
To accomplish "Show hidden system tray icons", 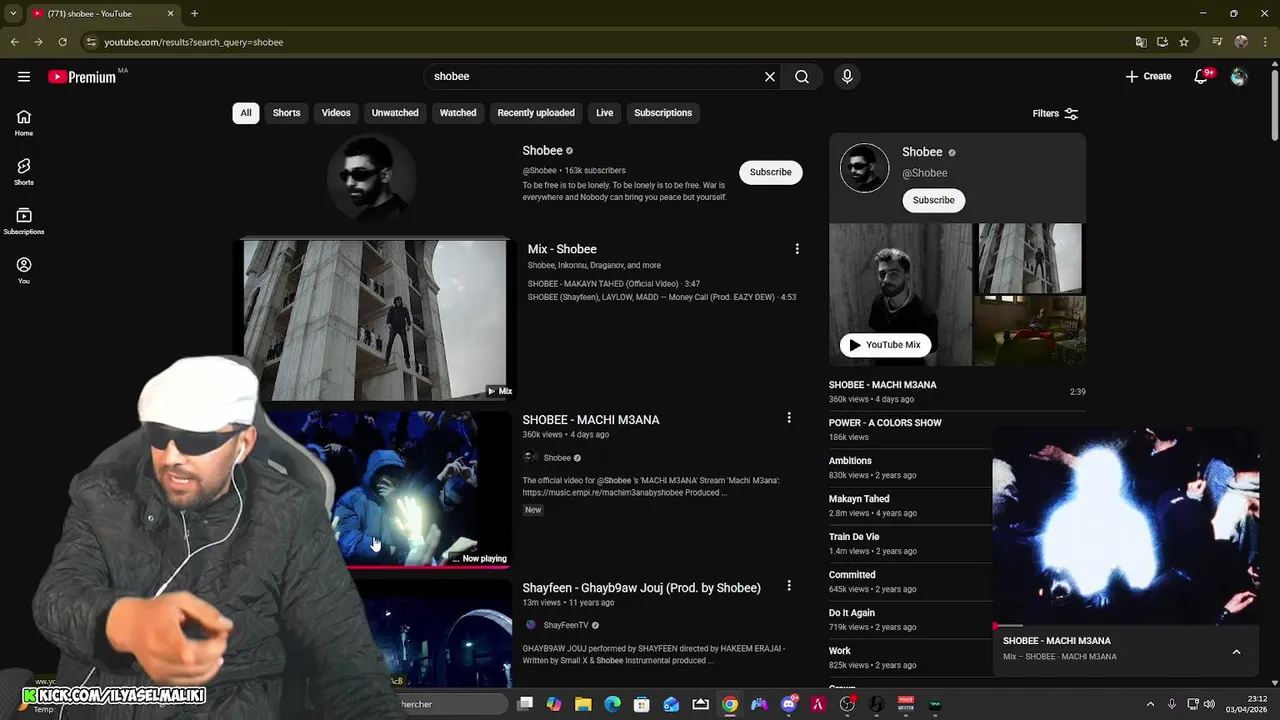I will pyautogui.click(x=1150, y=704).
